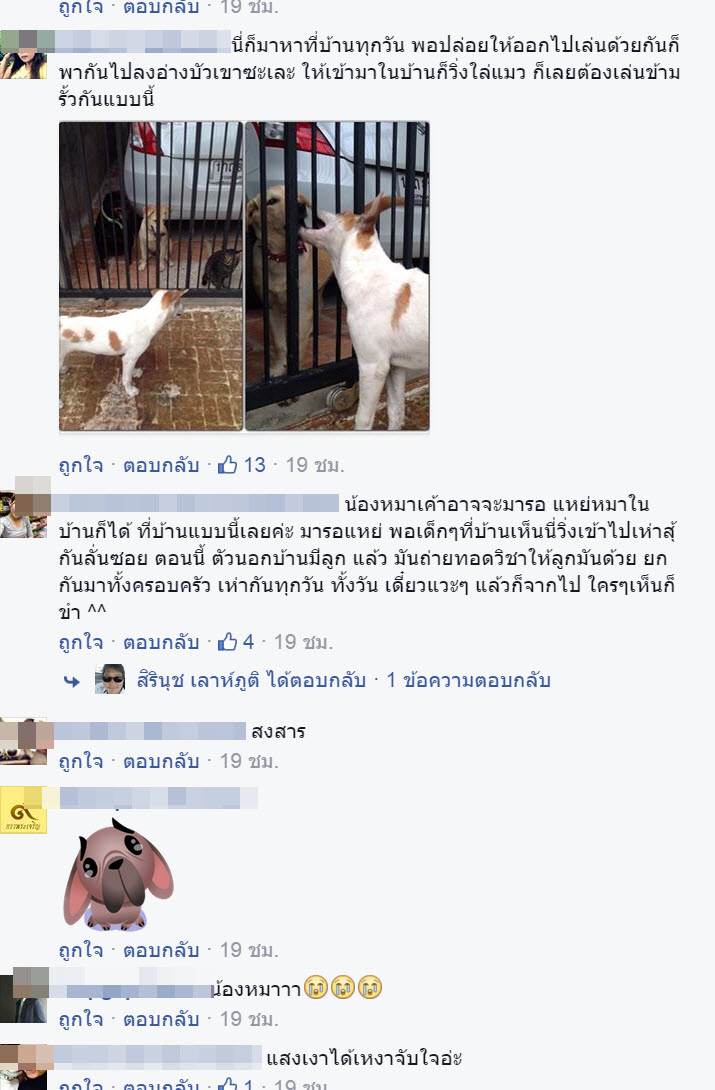Click the yellow logo profile picture
This screenshot has width=715, height=1090.
[x=24, y=811]
